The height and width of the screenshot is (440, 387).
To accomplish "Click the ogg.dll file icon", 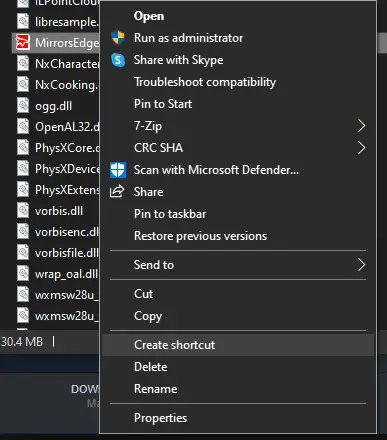I will pos(23,106).
